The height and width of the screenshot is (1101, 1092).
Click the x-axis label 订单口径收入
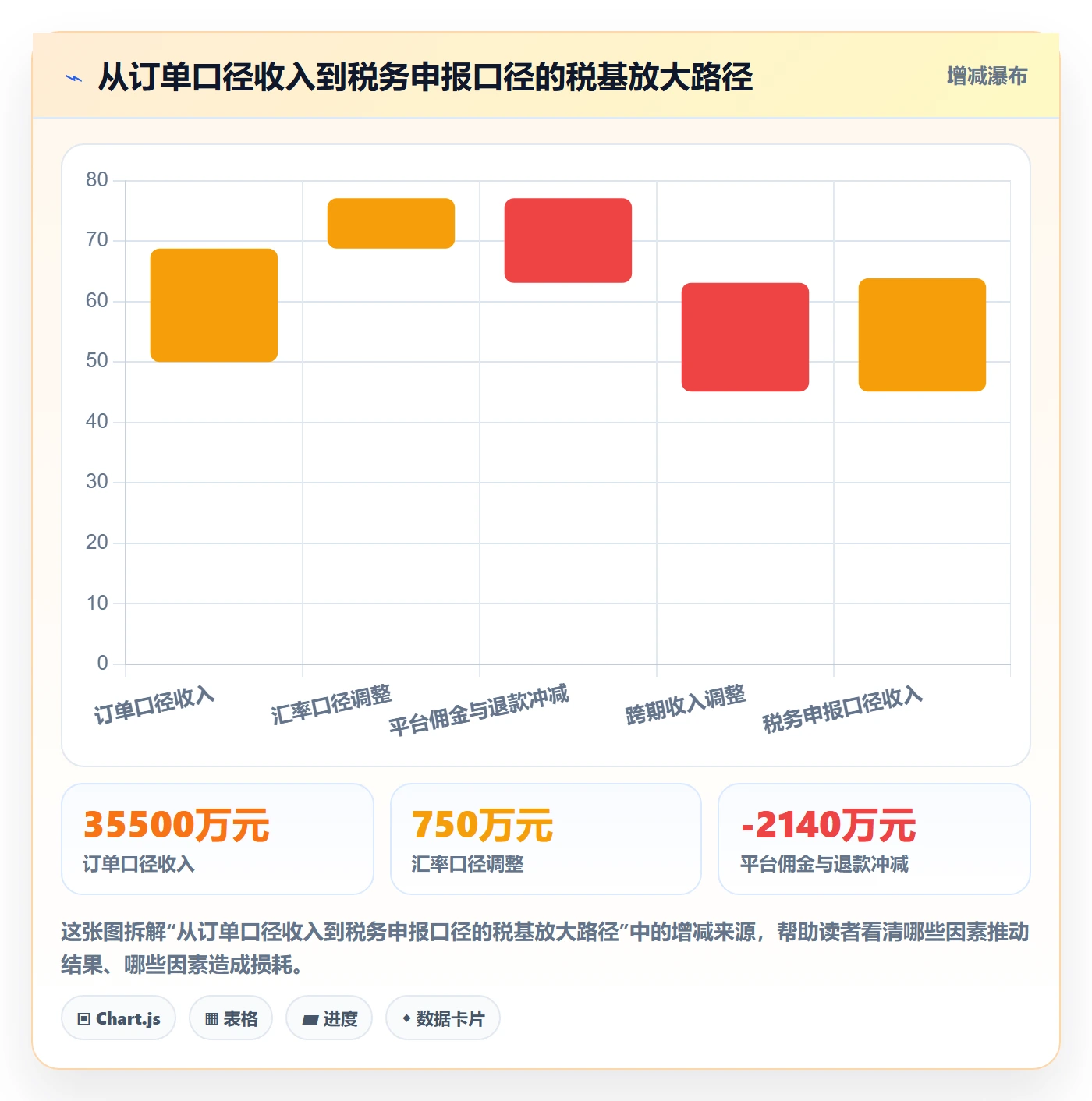154,705
